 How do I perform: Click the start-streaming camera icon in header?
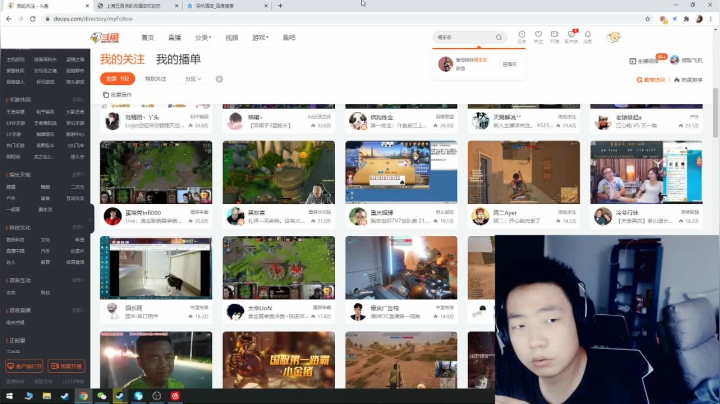[555, 34]
